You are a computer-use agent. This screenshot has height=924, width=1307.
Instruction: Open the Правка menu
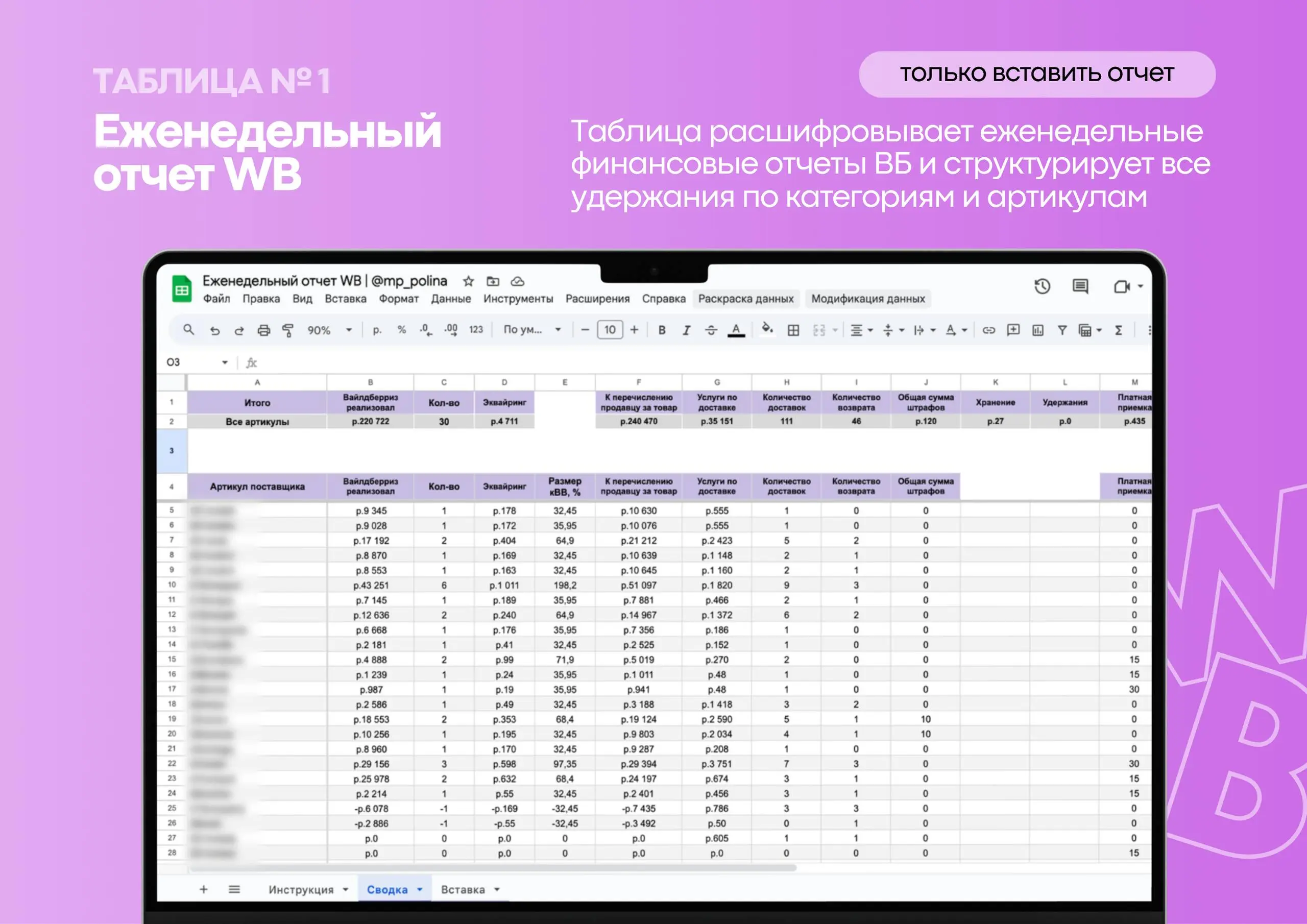[261, 299]
